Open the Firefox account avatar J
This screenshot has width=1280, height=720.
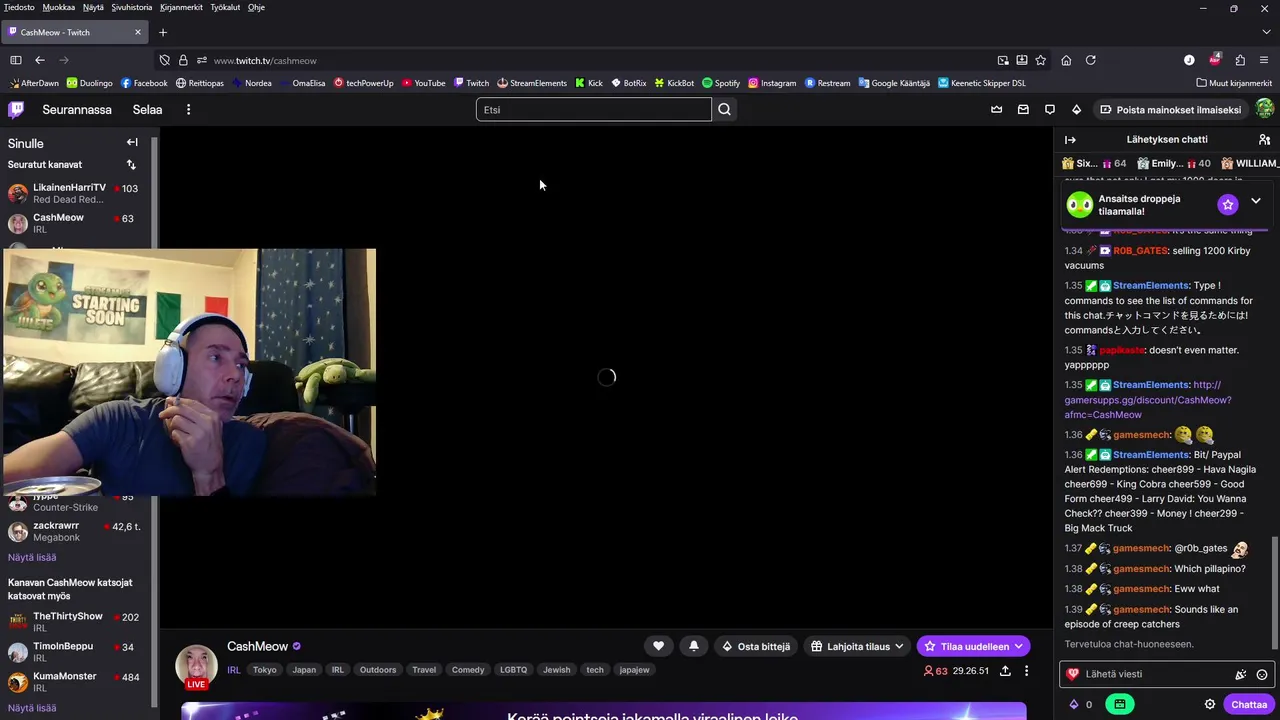pyautogui.click(x=1189, y=60)
